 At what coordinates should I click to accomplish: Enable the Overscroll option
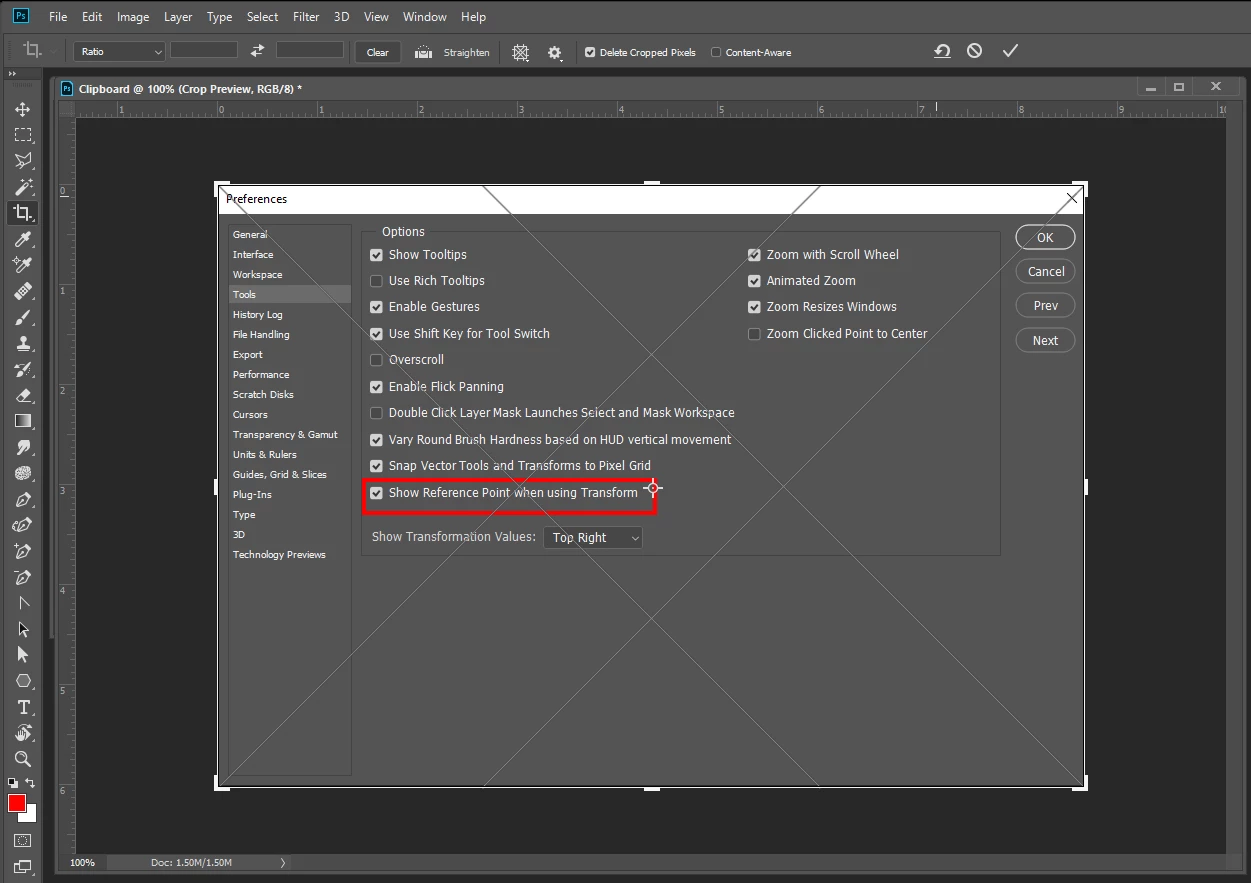click(x=376, y=360)
